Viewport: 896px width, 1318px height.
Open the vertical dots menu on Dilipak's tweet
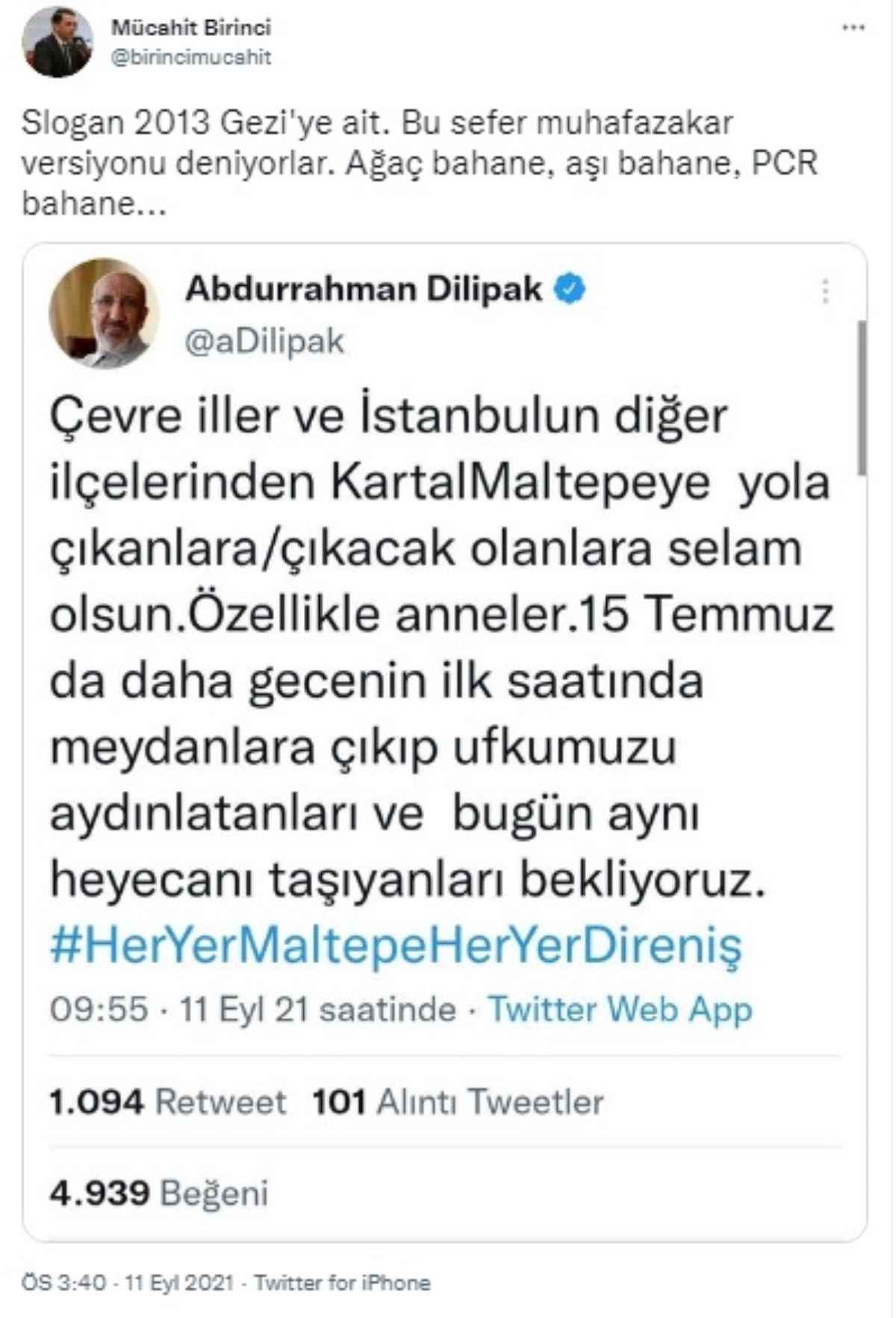click(x=825, y=291)
